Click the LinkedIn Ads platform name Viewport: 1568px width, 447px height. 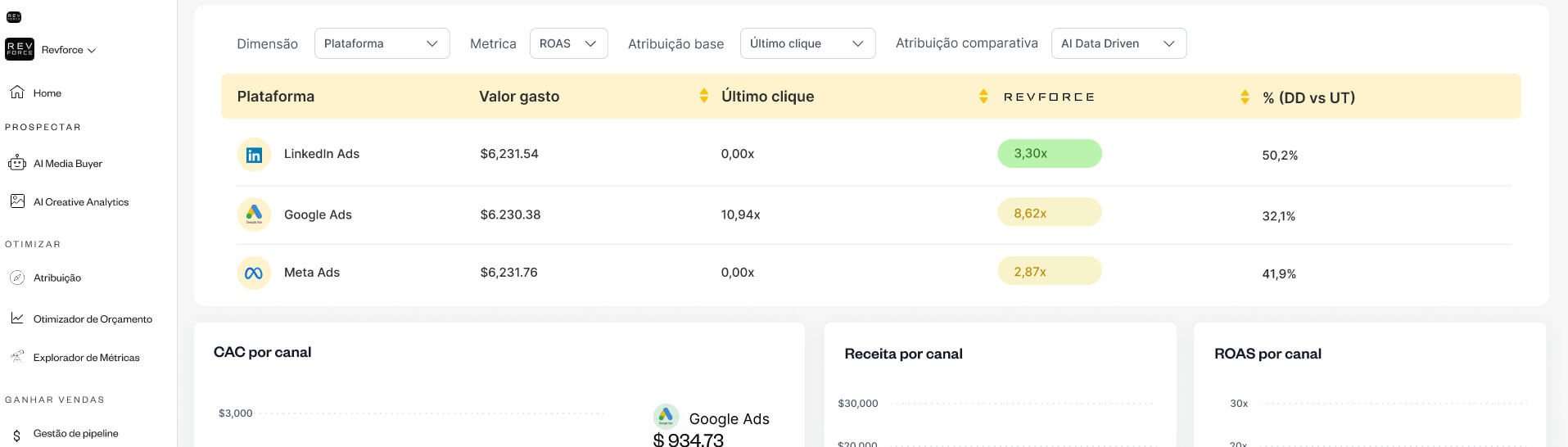point(322,154)
